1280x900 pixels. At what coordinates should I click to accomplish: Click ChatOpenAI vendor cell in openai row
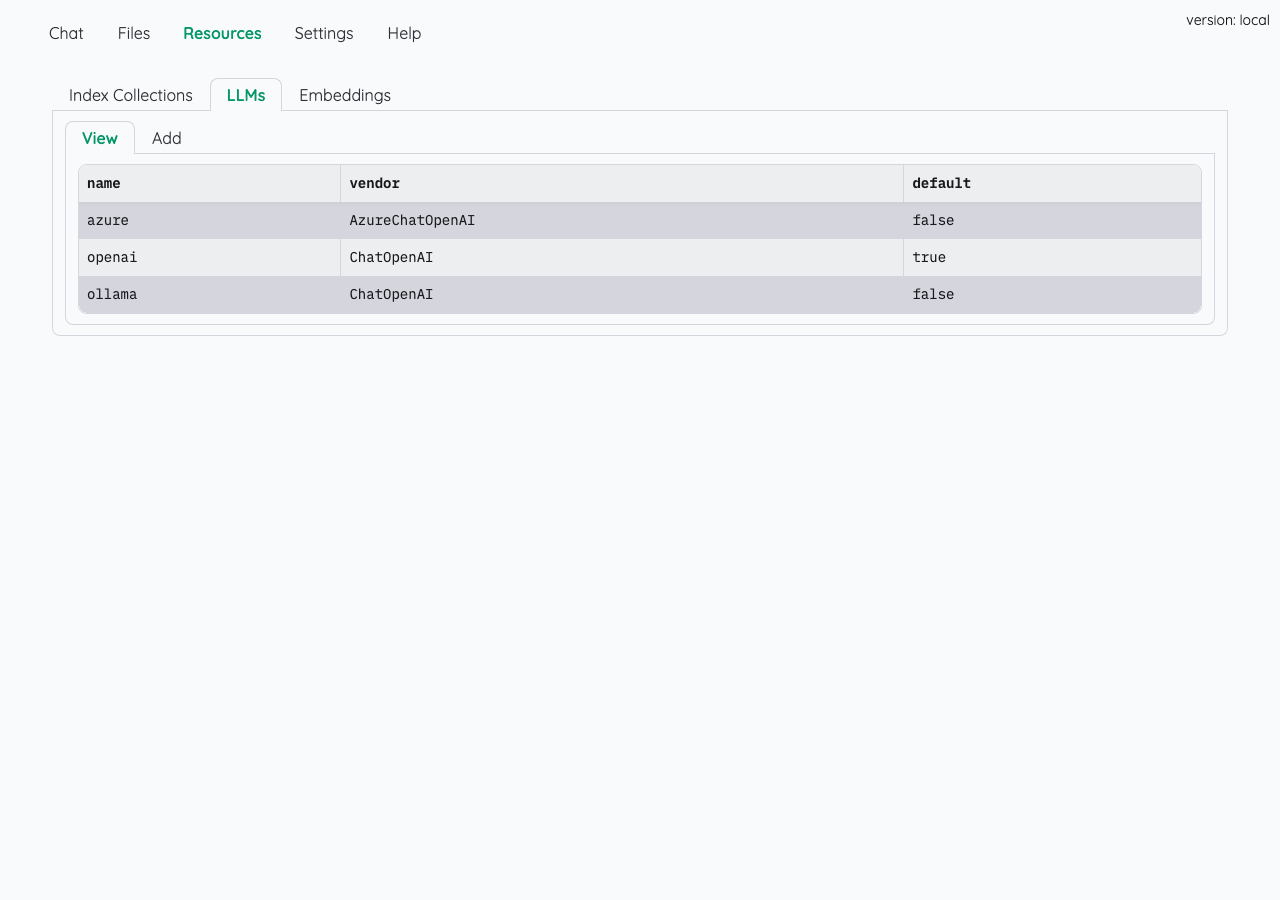pyautogui.click(x=622, y=257)
